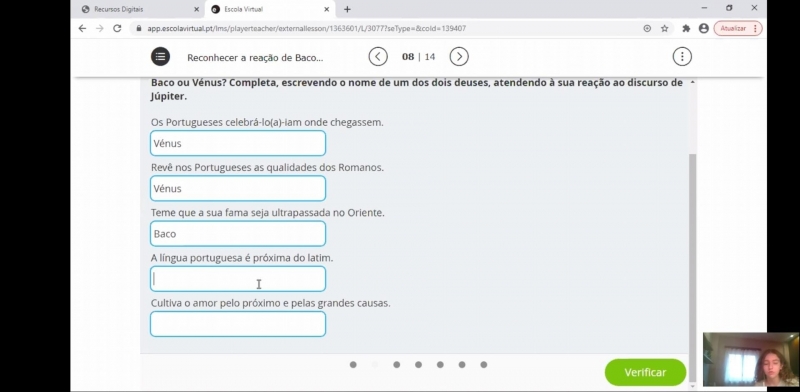Image resolution: width=800 pixels, height=392 pixels.
Task: Click the Verificar button
Action: click(645, 372)
